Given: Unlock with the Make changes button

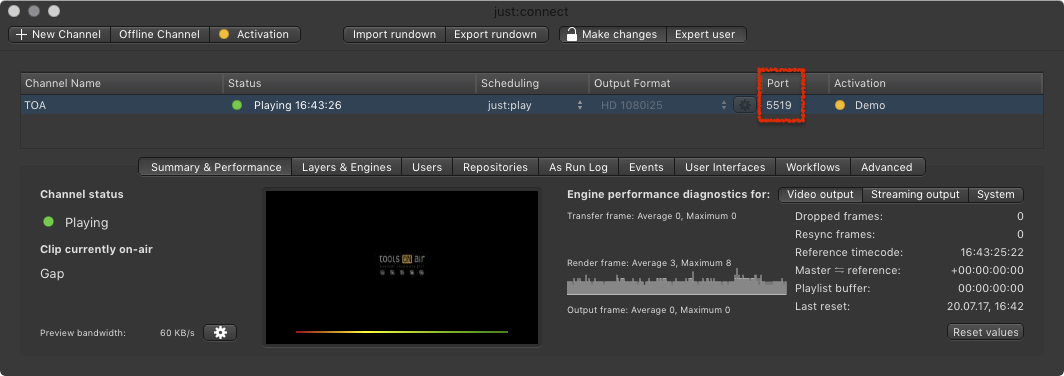Looking at the screenshot, I should pyautogui.click(x=613, y=35).
